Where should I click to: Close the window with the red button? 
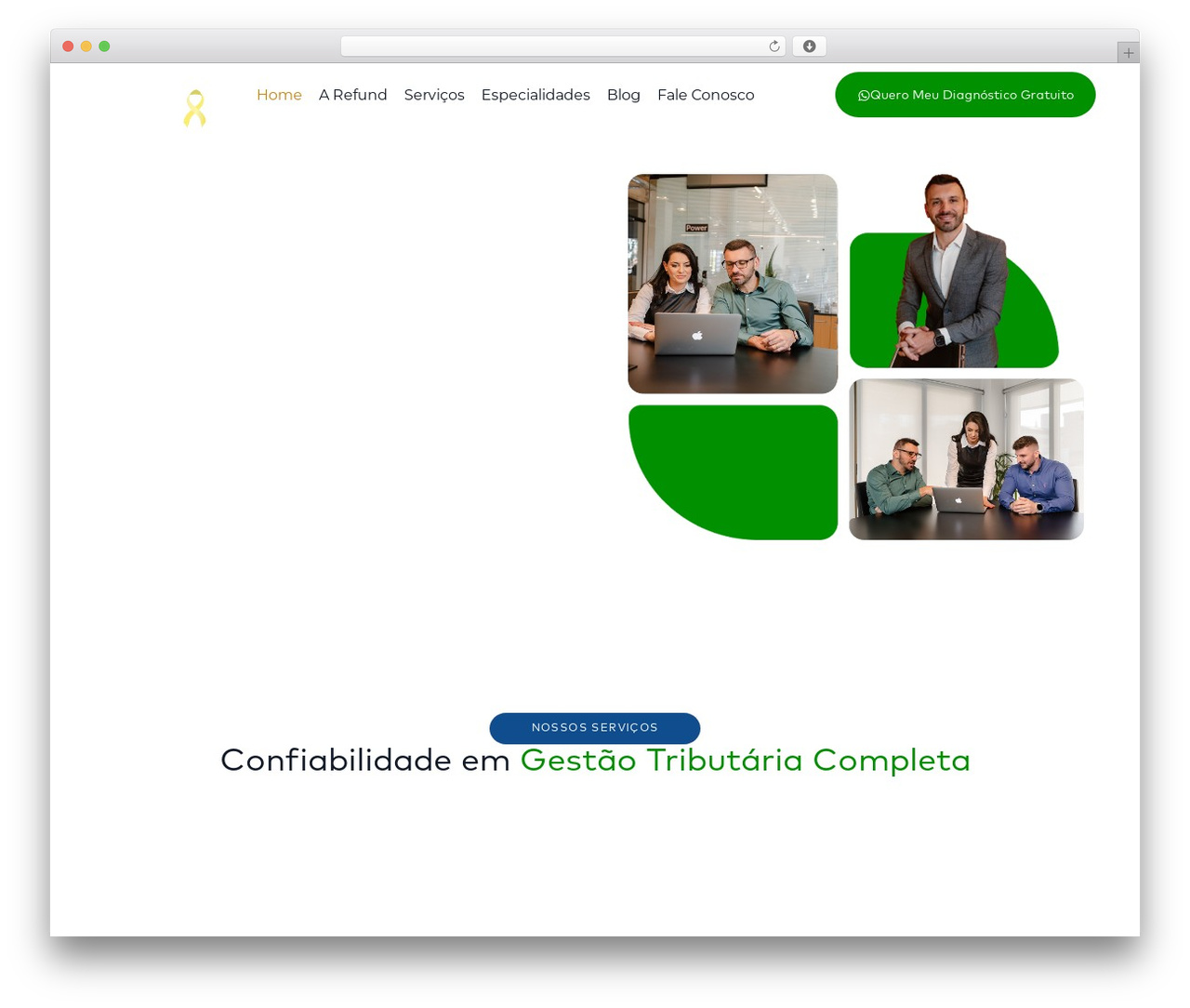pos(68,46)
